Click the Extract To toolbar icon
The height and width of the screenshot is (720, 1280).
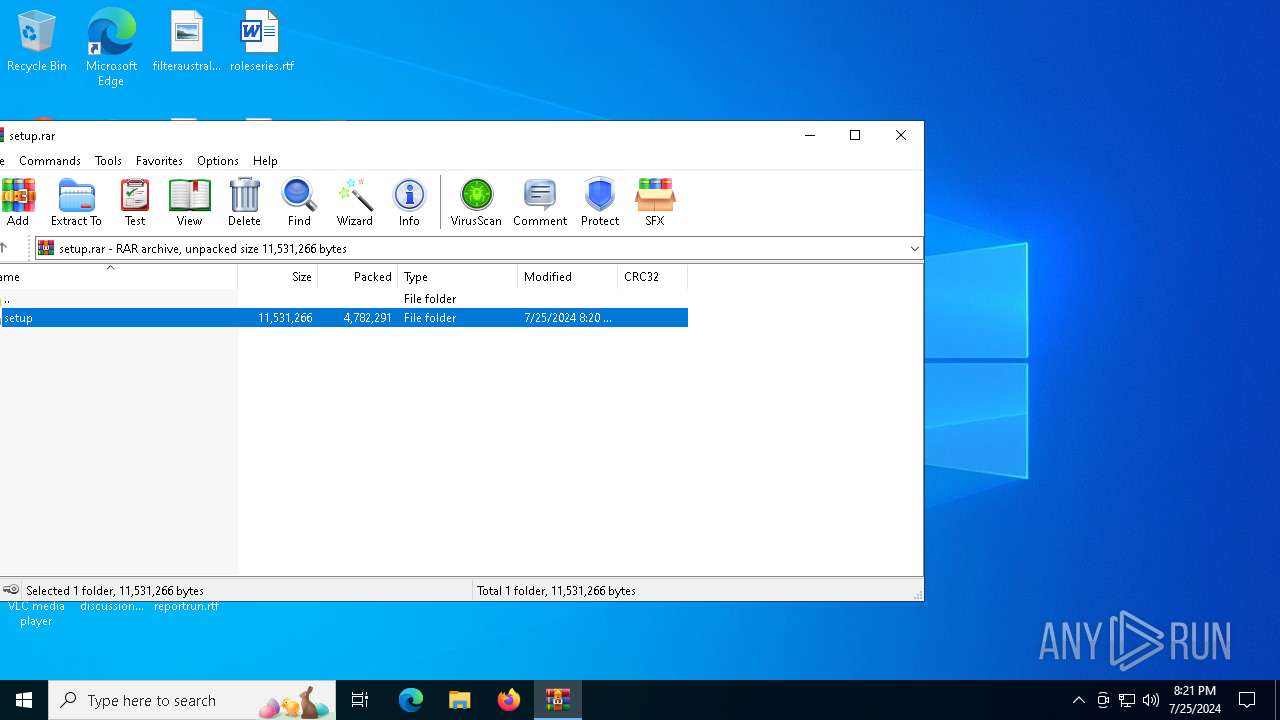pyautogui.click(x=76, y=202)
